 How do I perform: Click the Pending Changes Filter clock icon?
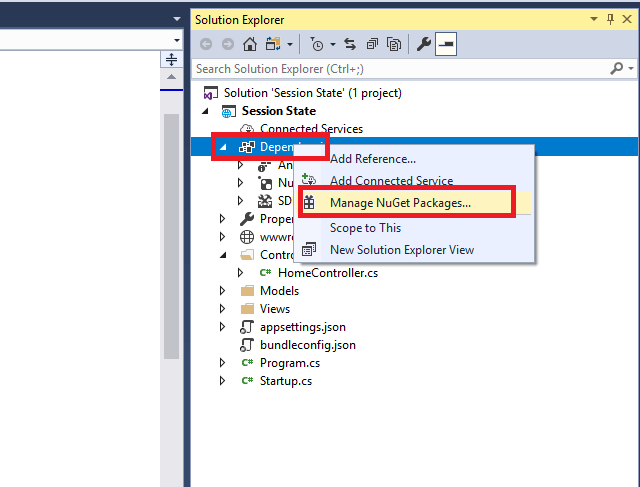317,44
